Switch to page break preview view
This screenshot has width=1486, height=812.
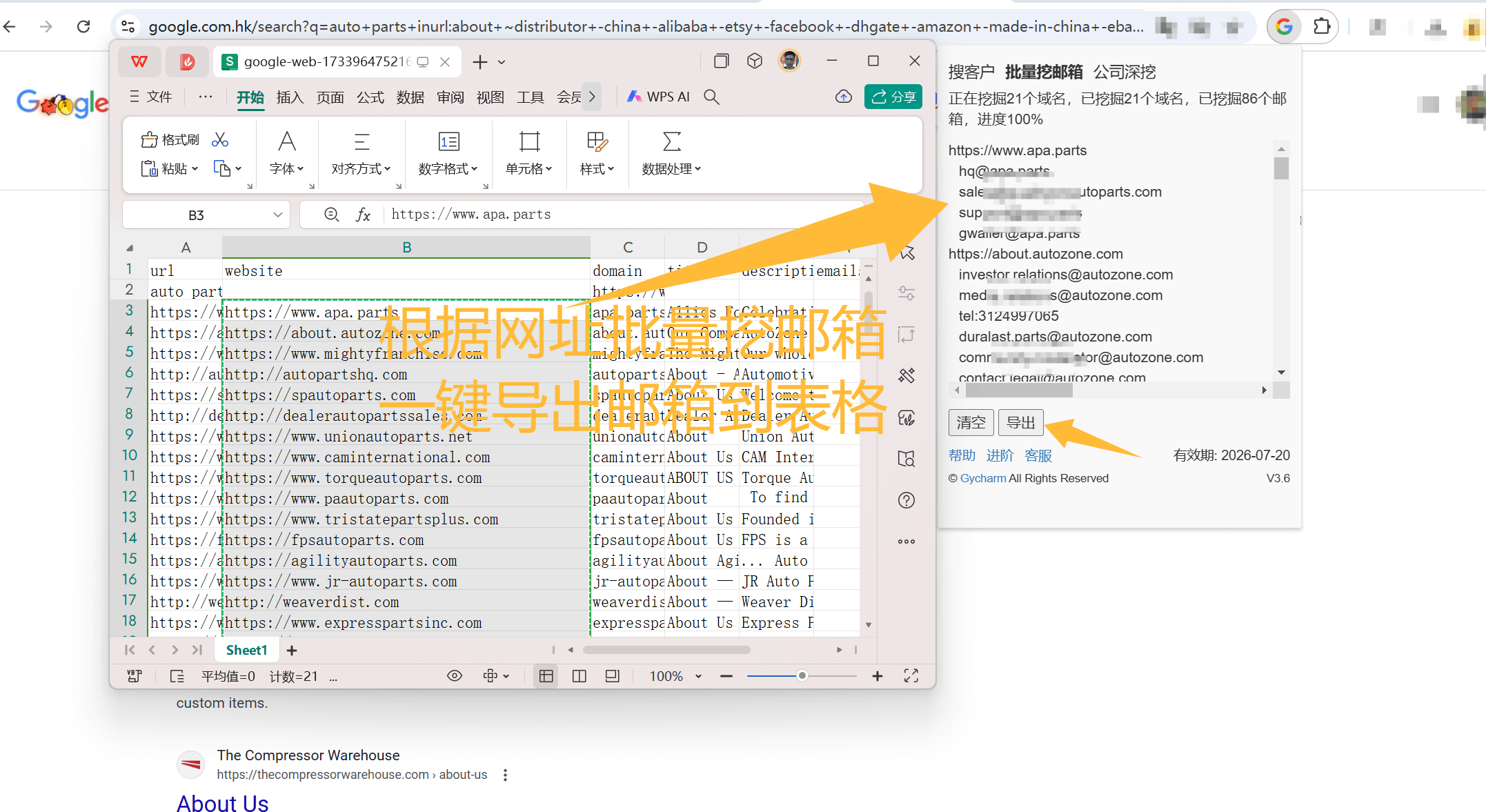(579, 676)
